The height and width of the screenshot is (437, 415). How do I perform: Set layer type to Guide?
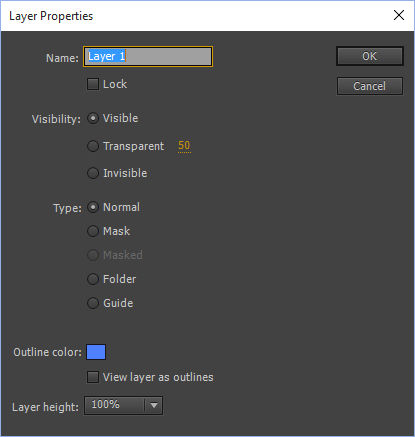[93, 303]
